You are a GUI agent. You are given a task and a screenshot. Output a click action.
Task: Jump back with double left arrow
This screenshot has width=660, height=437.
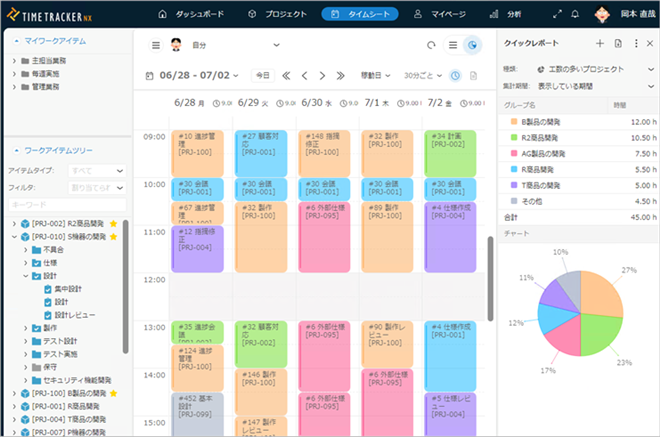(286, 76)
